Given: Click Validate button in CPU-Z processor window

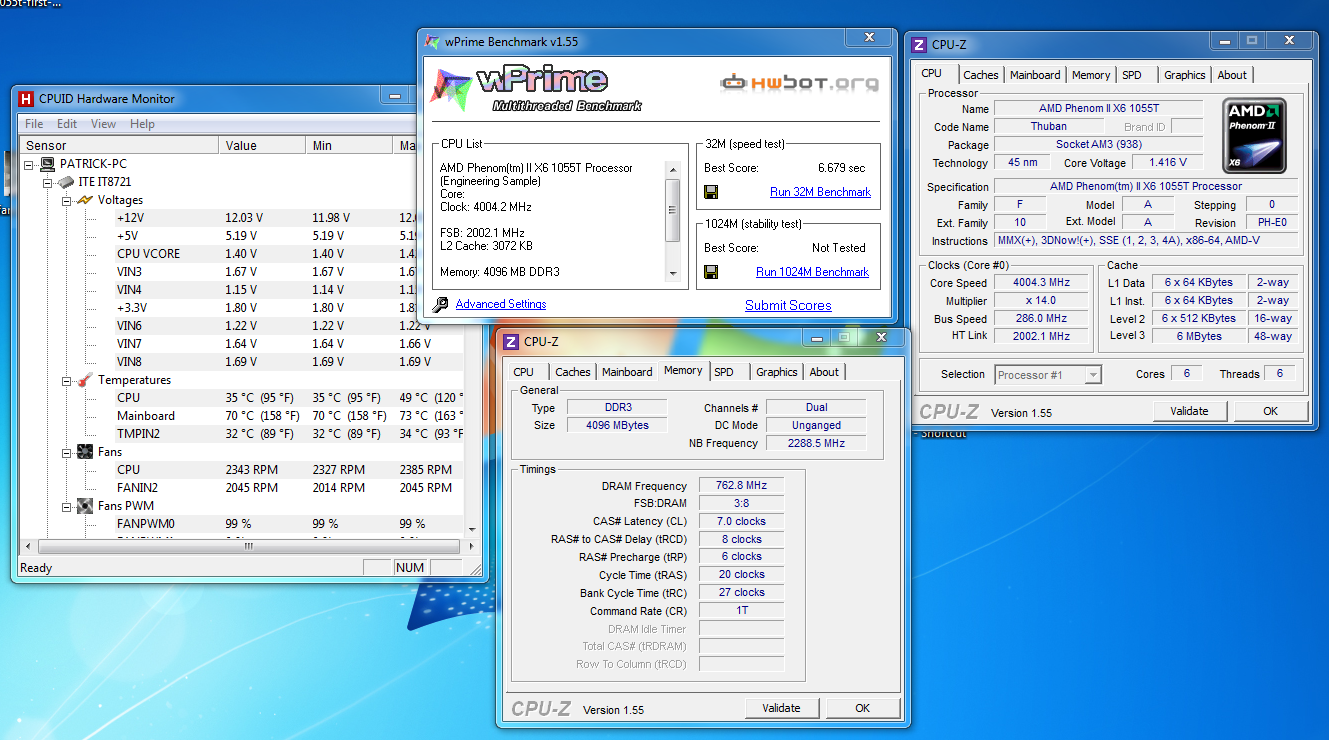Looking at the screenshot, I should [1189, 411].
